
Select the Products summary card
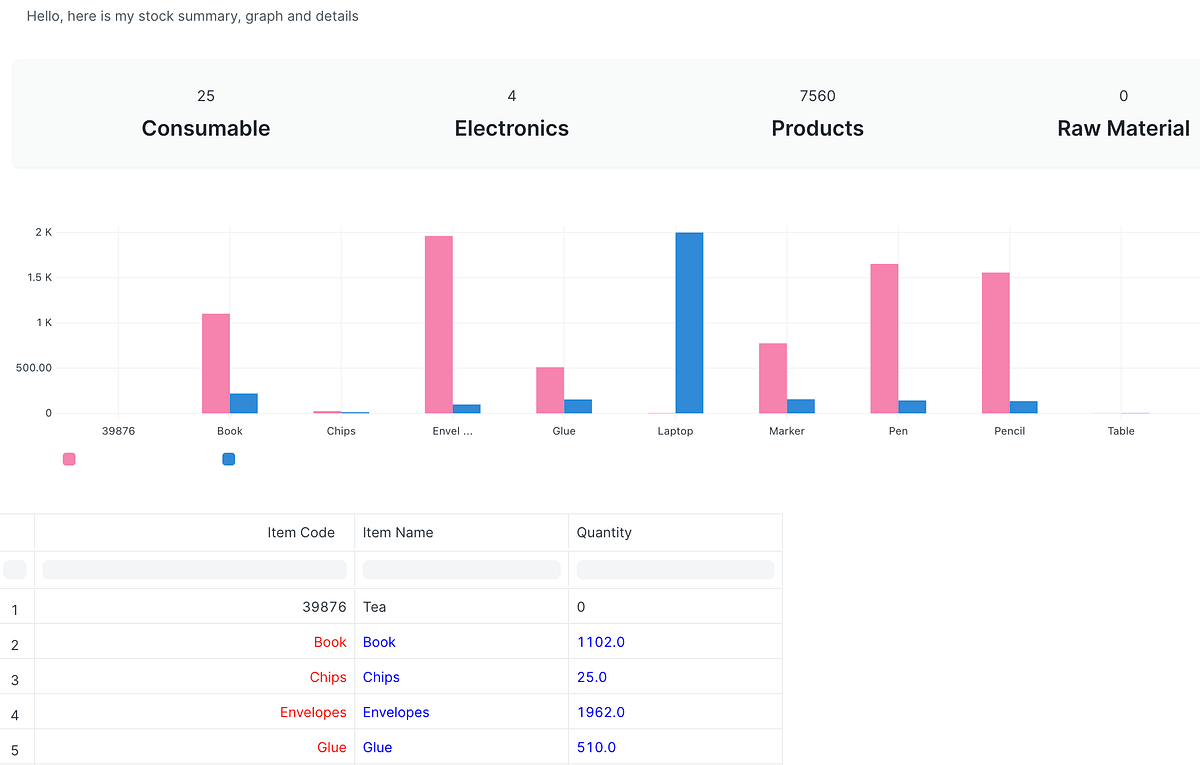tap(817, 113)
